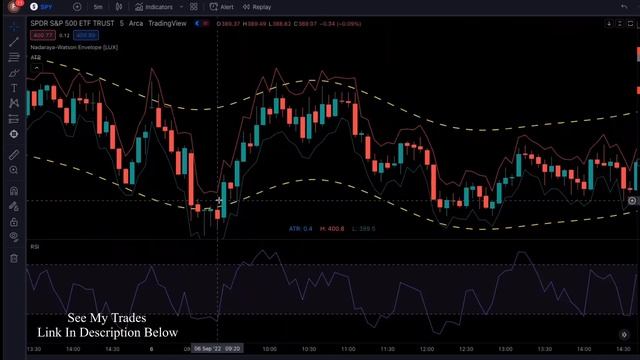Select the Text annotation tool
Screen dimensions: 640x360
click(x=14, y=88)
